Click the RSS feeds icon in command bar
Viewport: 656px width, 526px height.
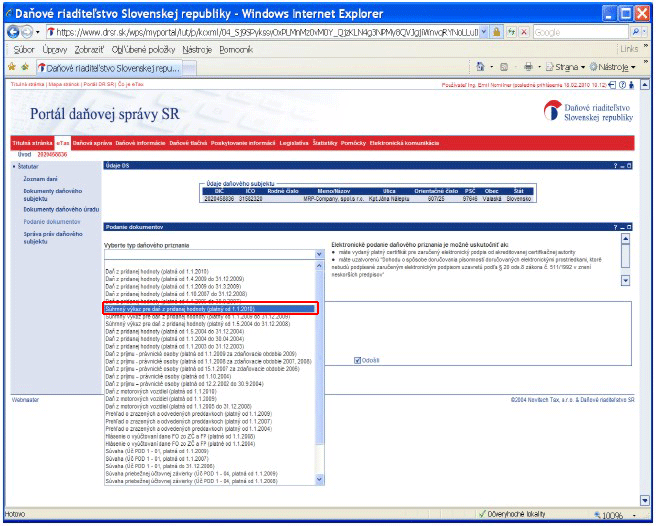(x=504, y=67)
